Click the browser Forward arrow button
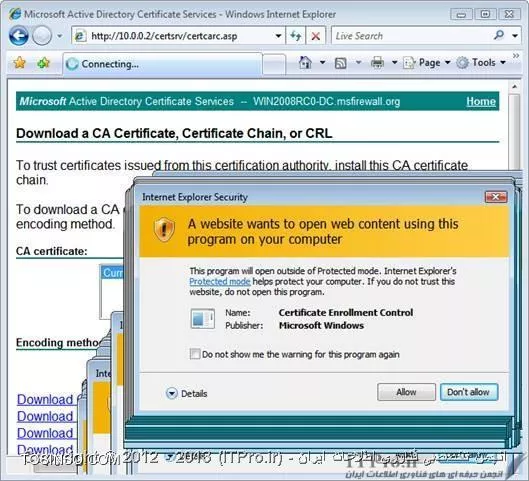 42,36
